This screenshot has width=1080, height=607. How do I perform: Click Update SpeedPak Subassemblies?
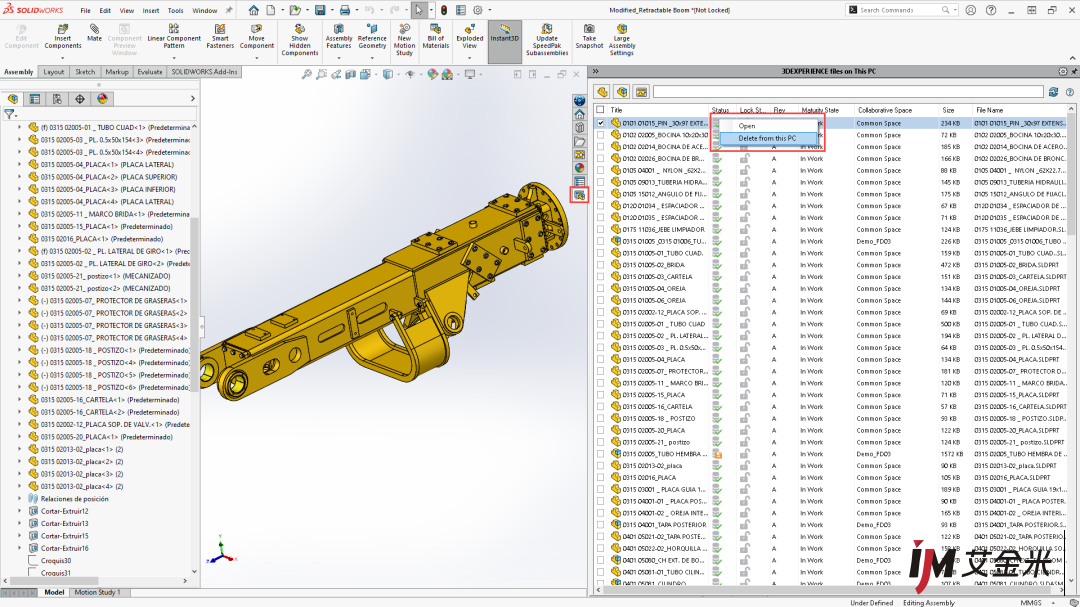tap(547, 39)
